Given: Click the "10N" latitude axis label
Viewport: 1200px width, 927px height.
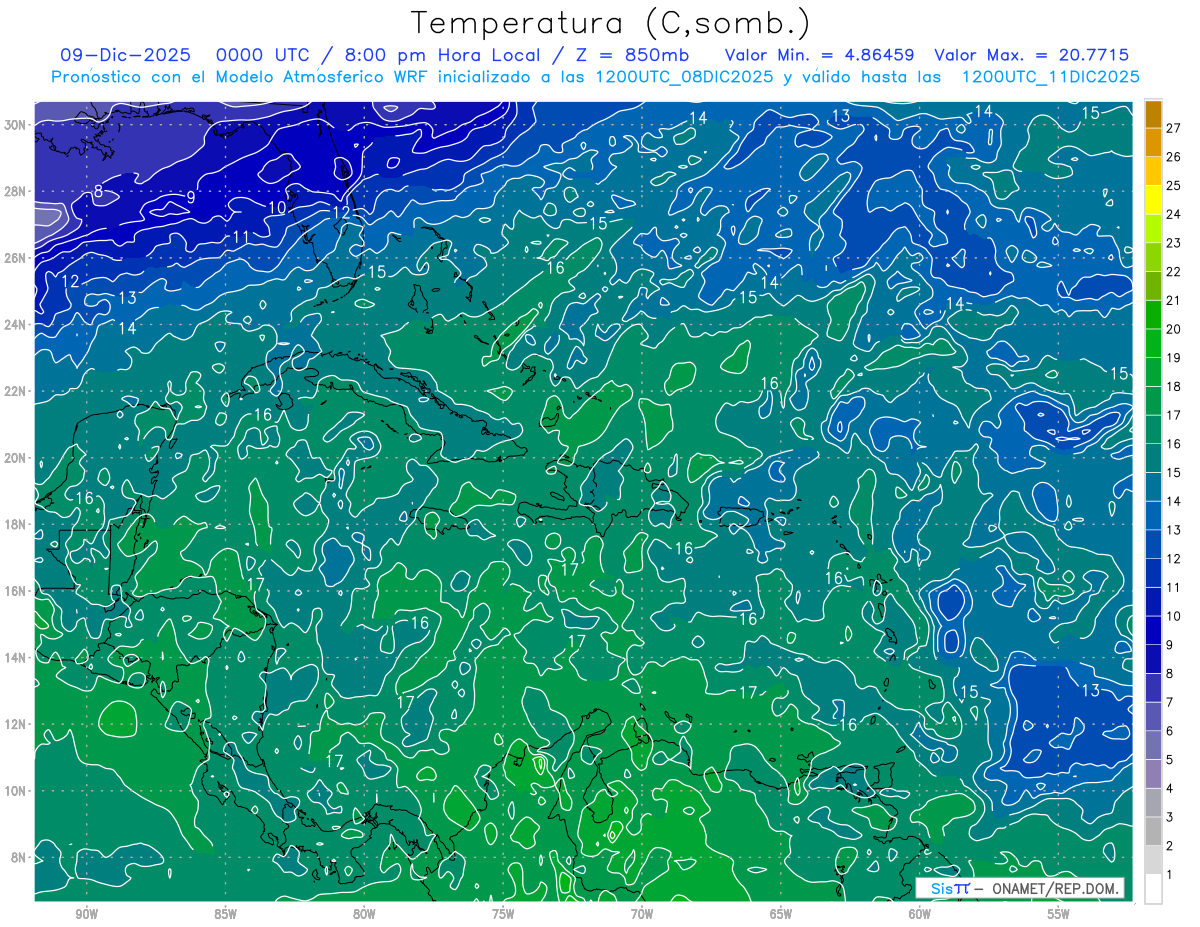Looking at the screenshot, I should 15,790.
